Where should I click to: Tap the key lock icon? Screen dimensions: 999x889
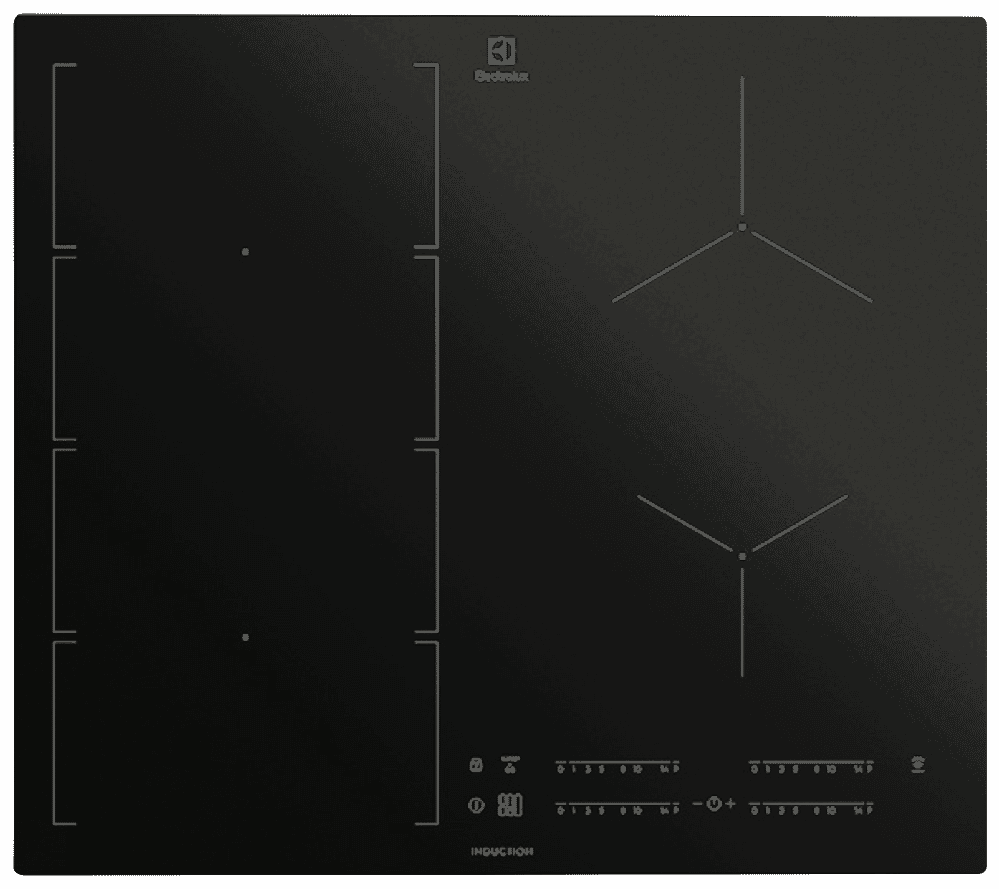click(x=476, y=765)
